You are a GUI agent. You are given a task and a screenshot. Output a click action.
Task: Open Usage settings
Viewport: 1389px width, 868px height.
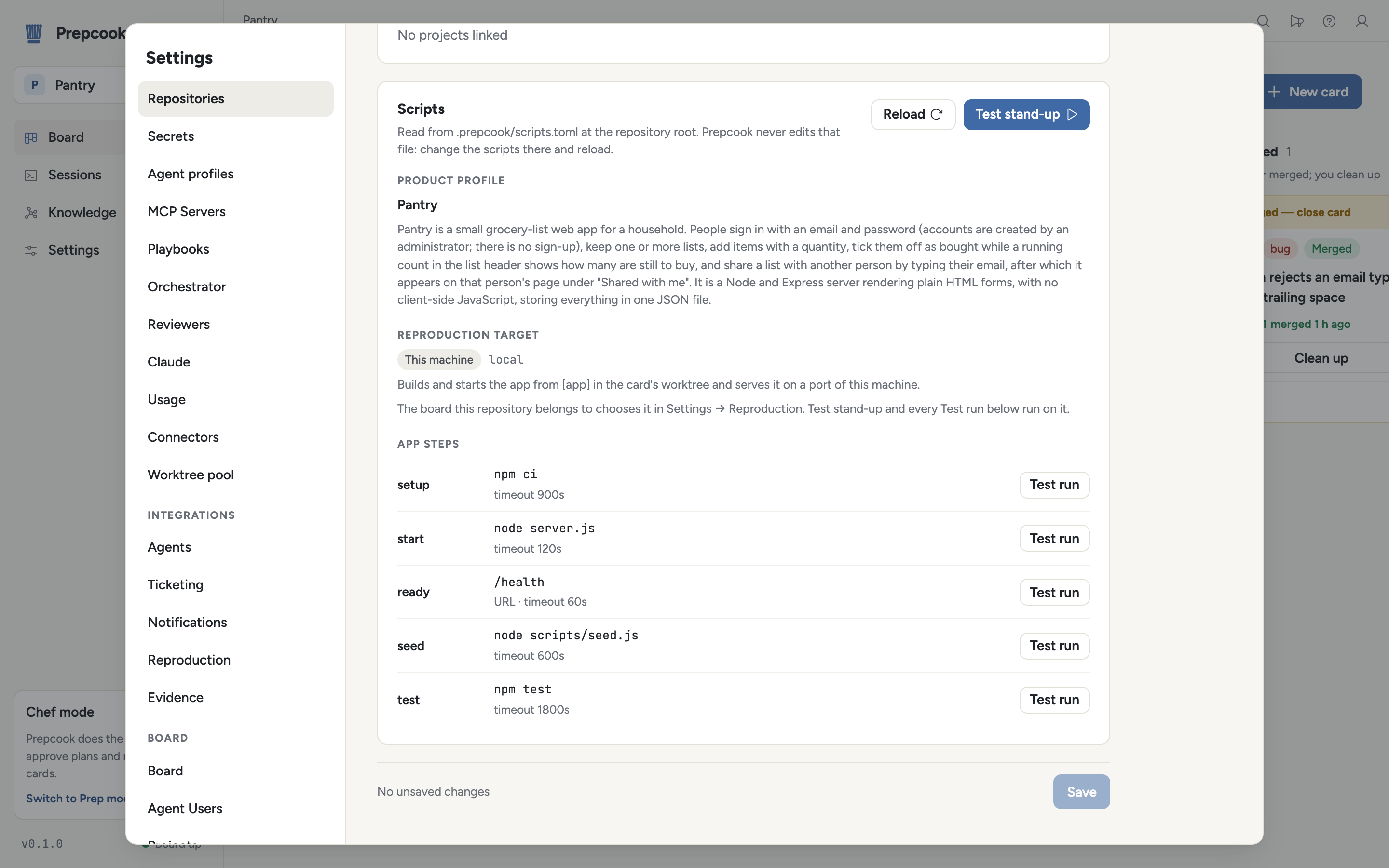235,400
